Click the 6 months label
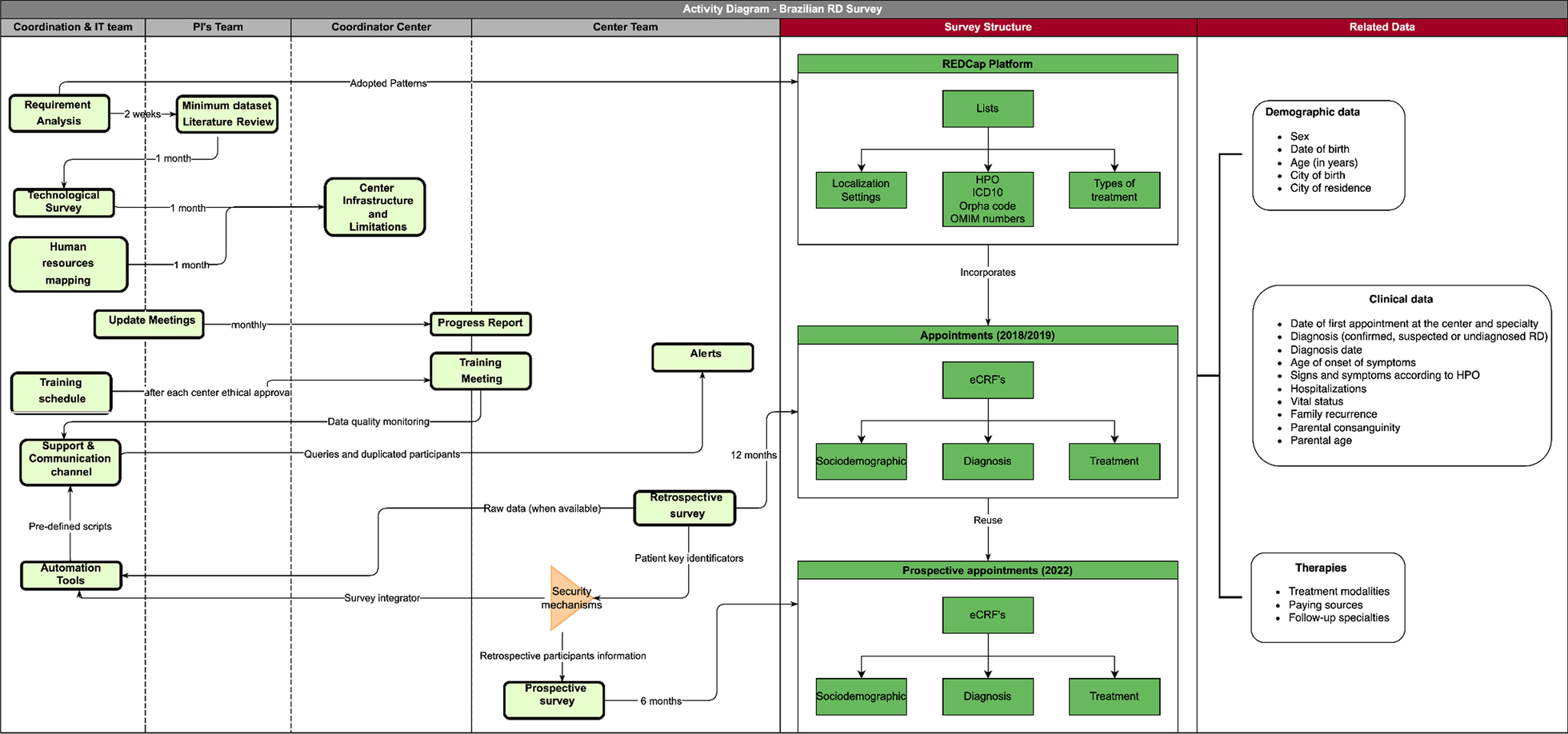The image size is (1568, 734). coord(661,701)
